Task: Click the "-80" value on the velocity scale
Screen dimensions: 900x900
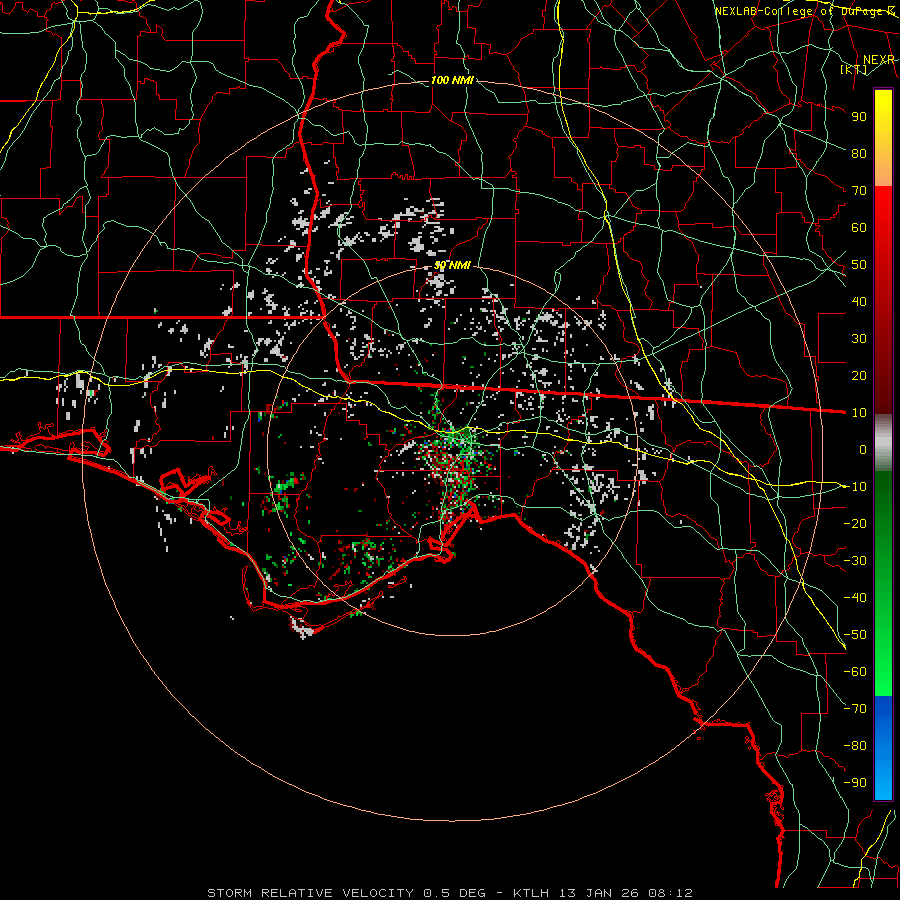Action: (x=855, y=746)
